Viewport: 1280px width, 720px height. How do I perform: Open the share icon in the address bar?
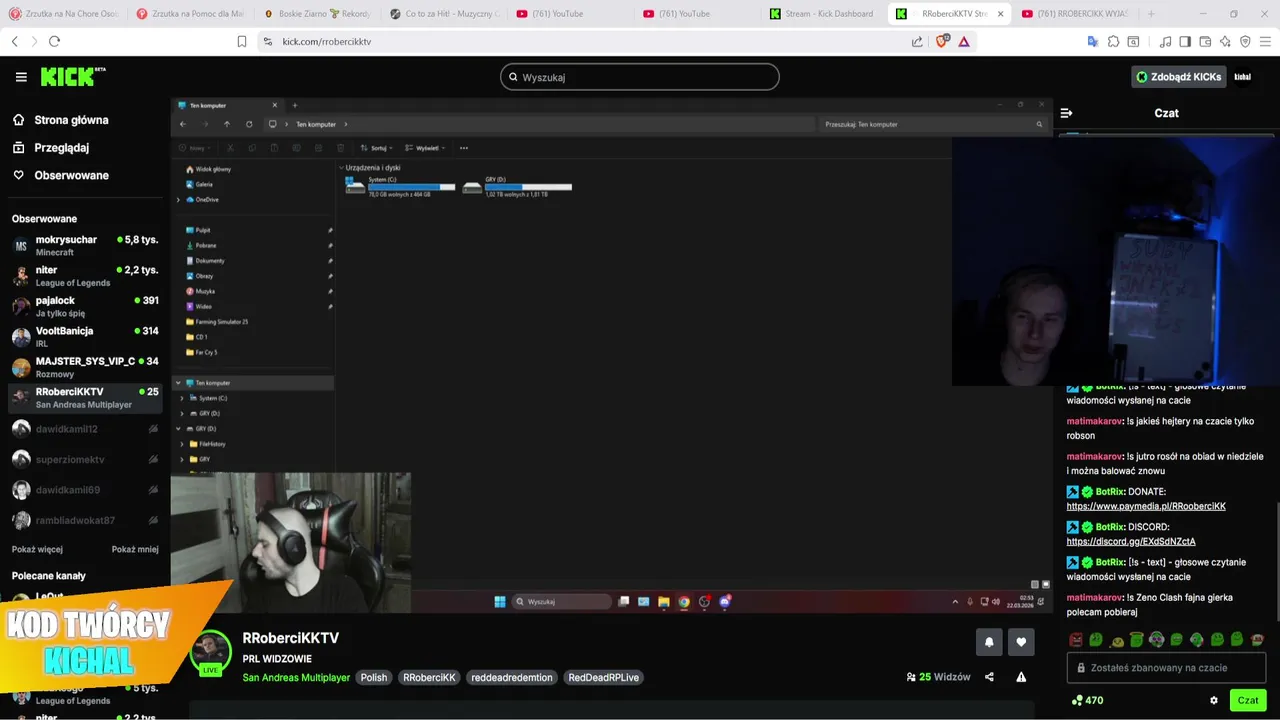pyautogui.click(x=917, y=42)
